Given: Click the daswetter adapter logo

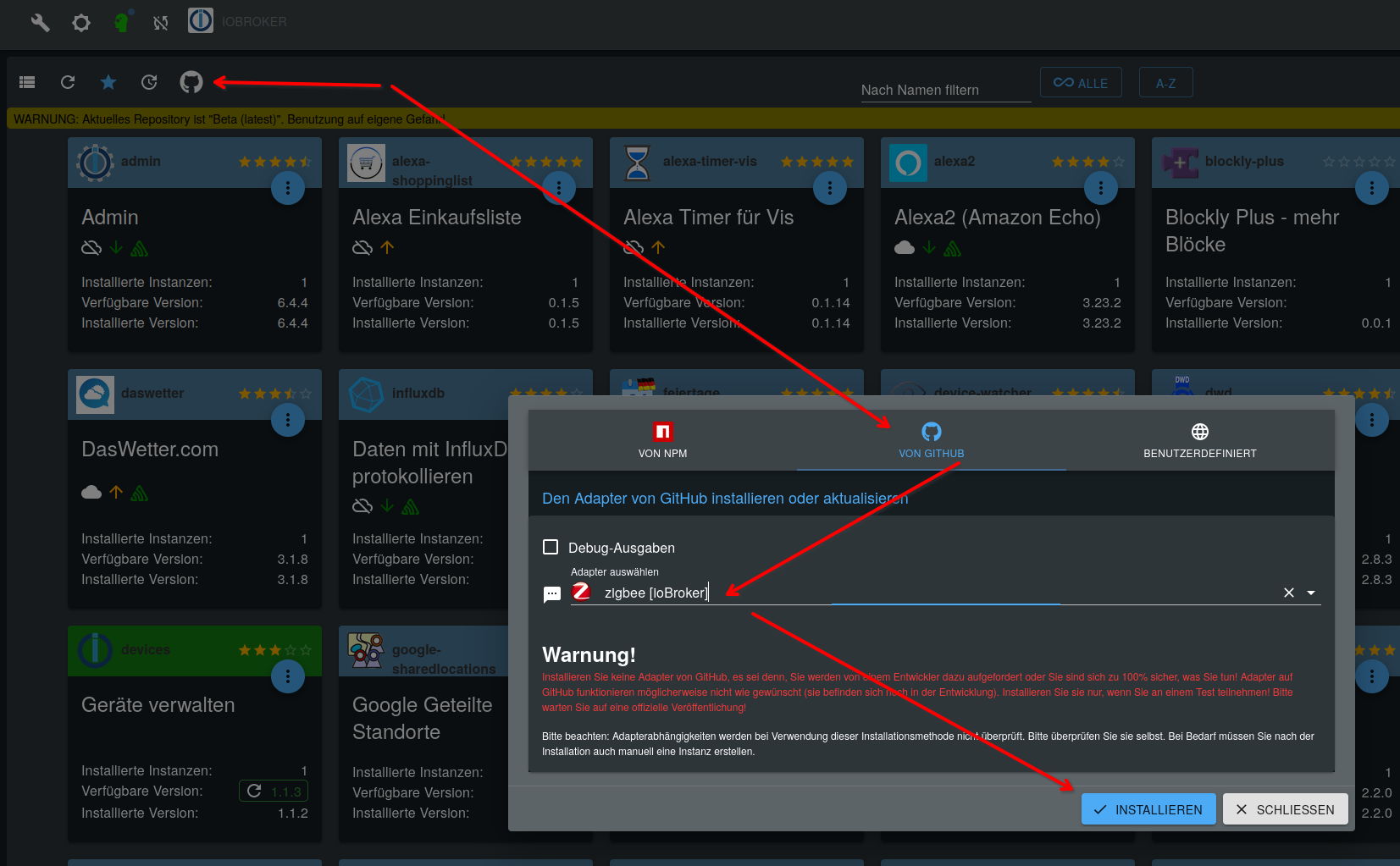Looking at the screenshot, I should (x=96, y=394).
